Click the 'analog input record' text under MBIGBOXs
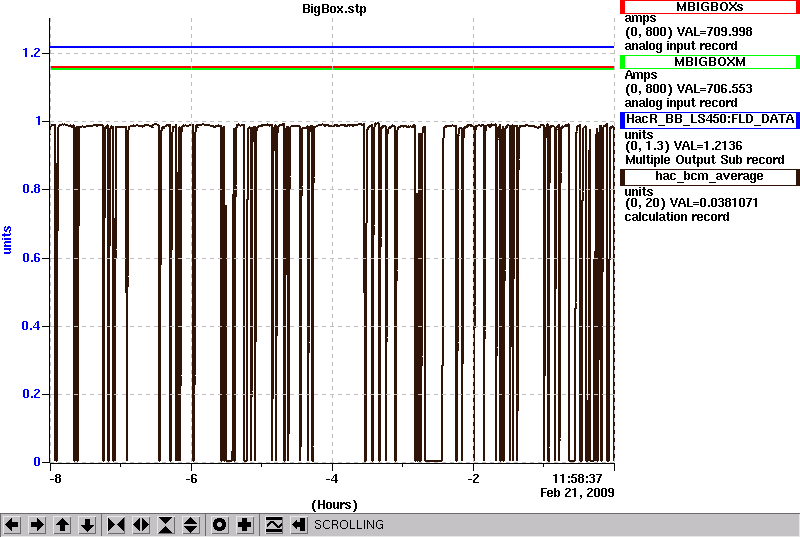The image size is (800, 537). [681, 46]
